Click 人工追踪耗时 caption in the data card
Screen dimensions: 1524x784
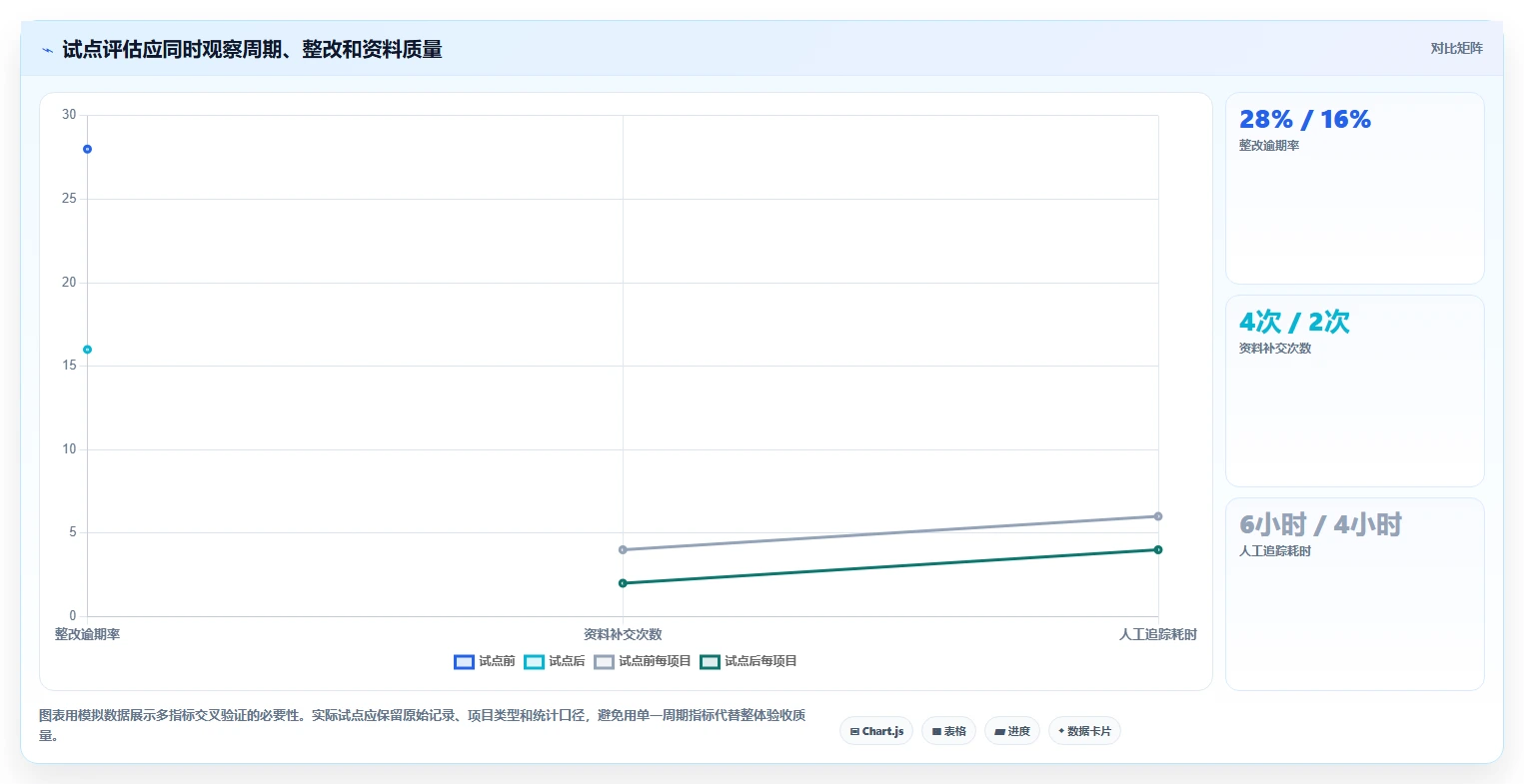point(1275,551)
